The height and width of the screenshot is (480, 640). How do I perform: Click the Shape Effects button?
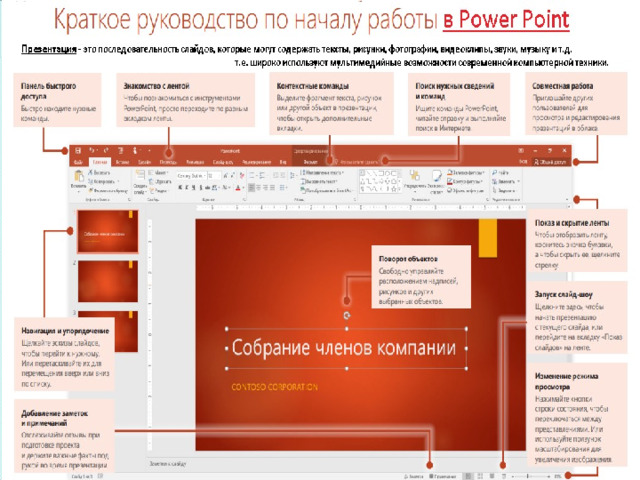[x=466, y=191]
